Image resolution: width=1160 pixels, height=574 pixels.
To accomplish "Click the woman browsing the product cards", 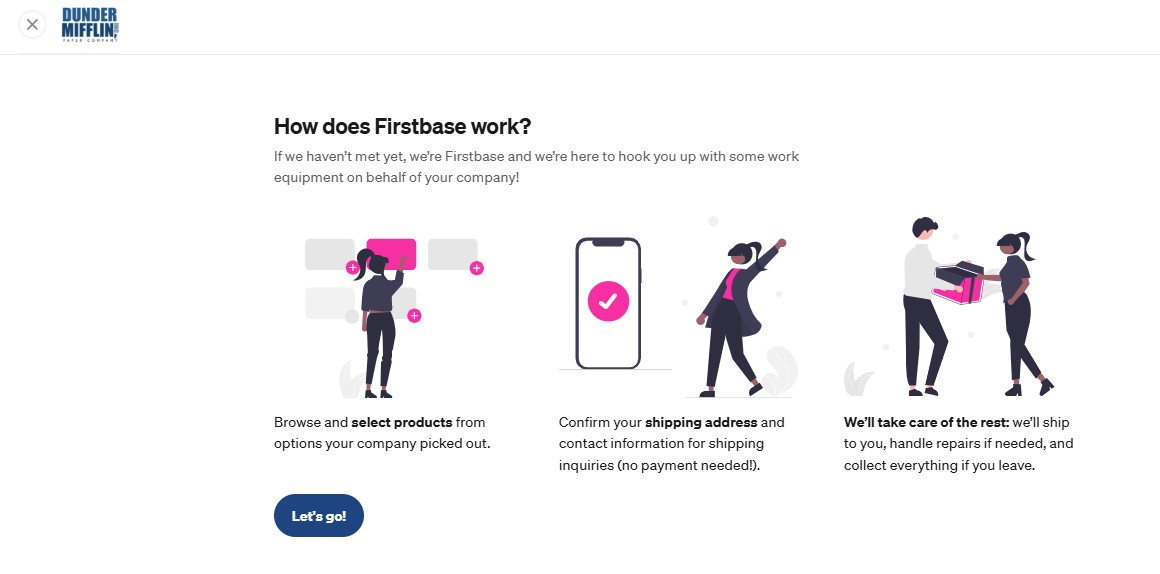I will tap(380, 323).
